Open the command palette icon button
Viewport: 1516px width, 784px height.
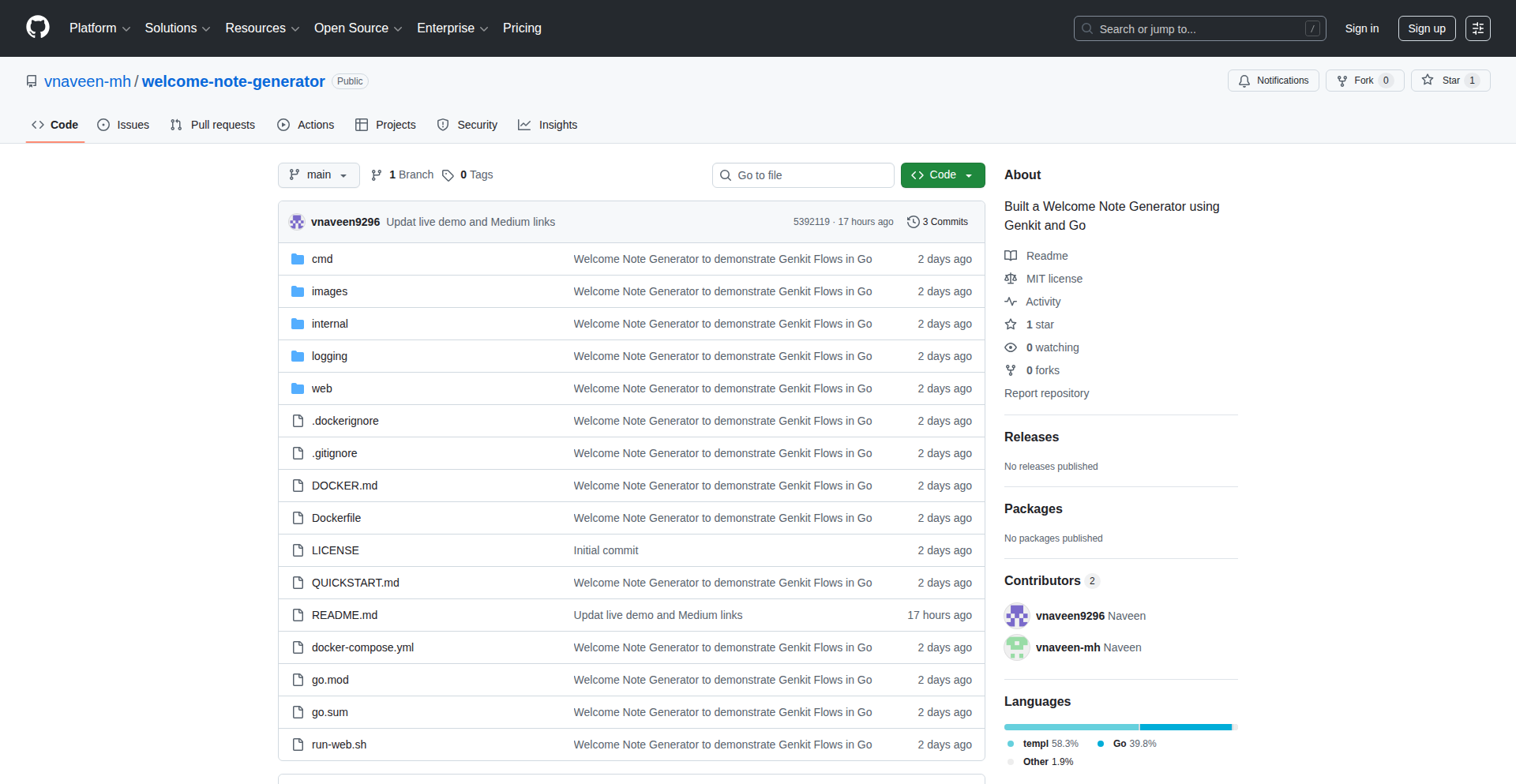click(x=1477, y=28)
